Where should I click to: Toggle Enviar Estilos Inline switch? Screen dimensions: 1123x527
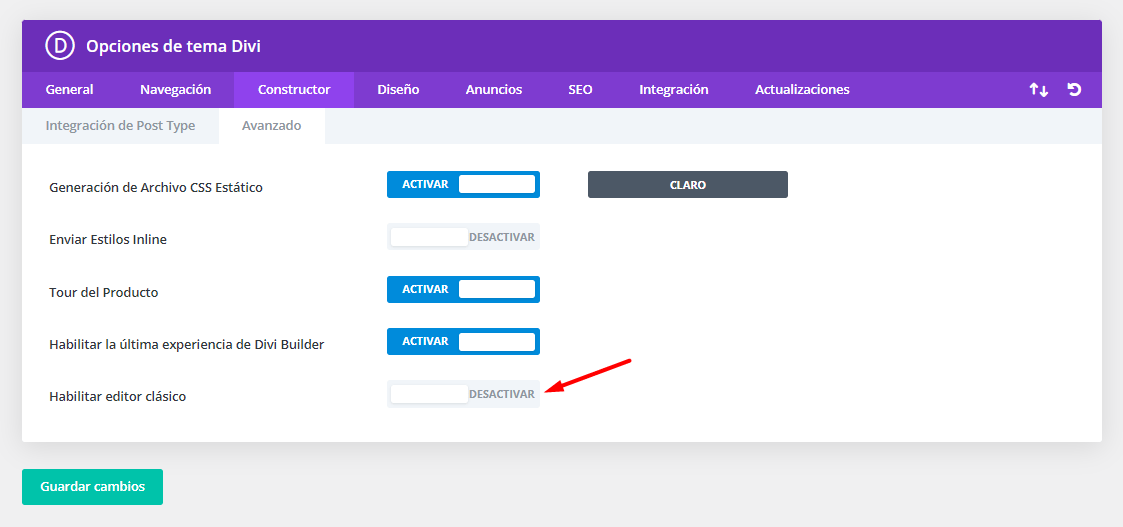463,237
